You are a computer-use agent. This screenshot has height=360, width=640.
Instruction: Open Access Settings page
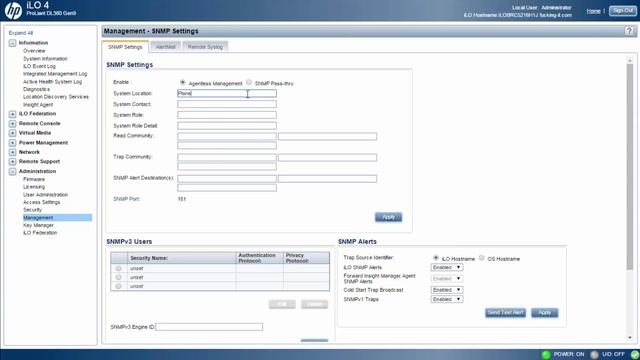pos(42,202)
